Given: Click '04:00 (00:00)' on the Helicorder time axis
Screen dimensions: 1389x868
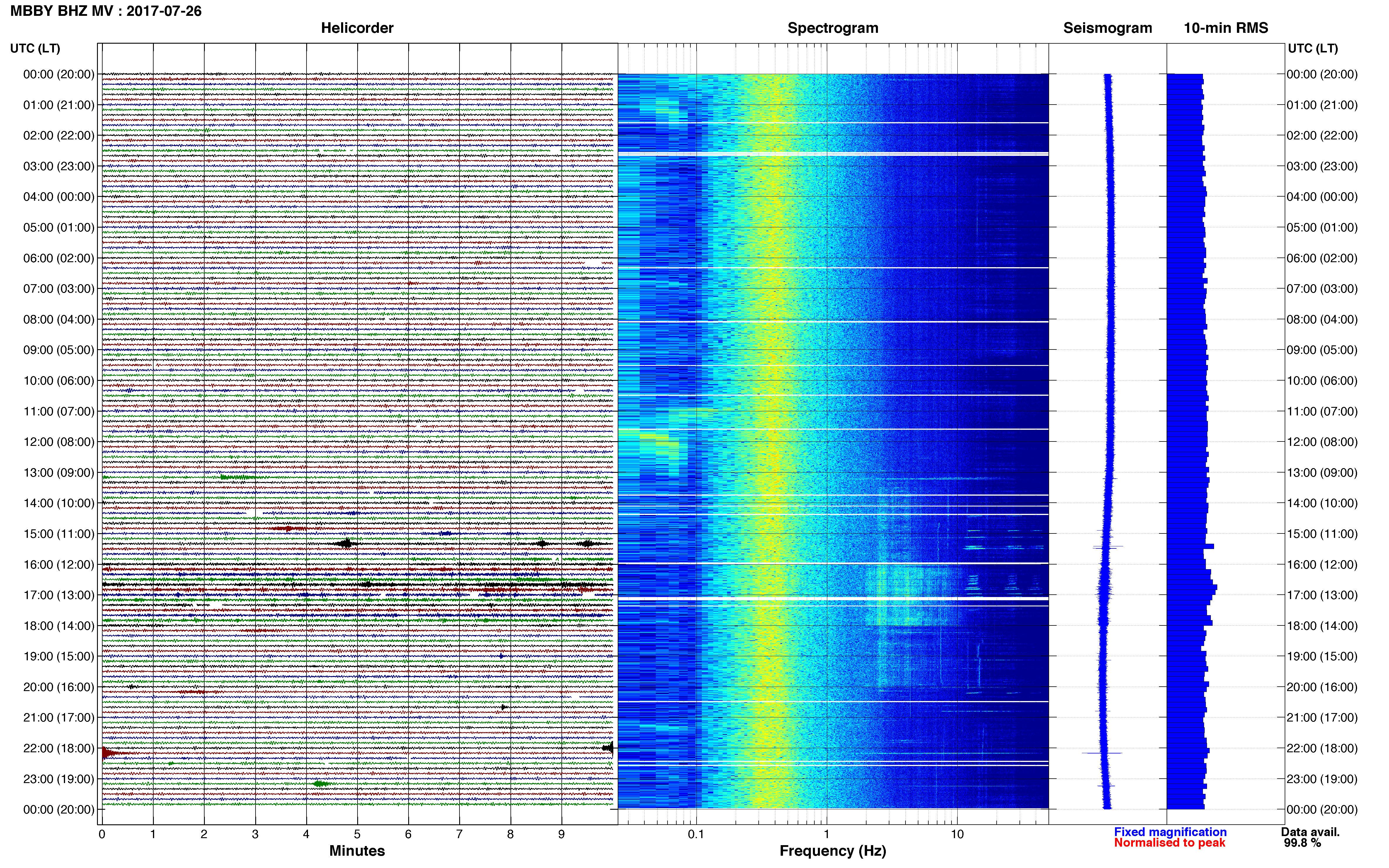Looking at the screenshot, I should pos(59,197).
